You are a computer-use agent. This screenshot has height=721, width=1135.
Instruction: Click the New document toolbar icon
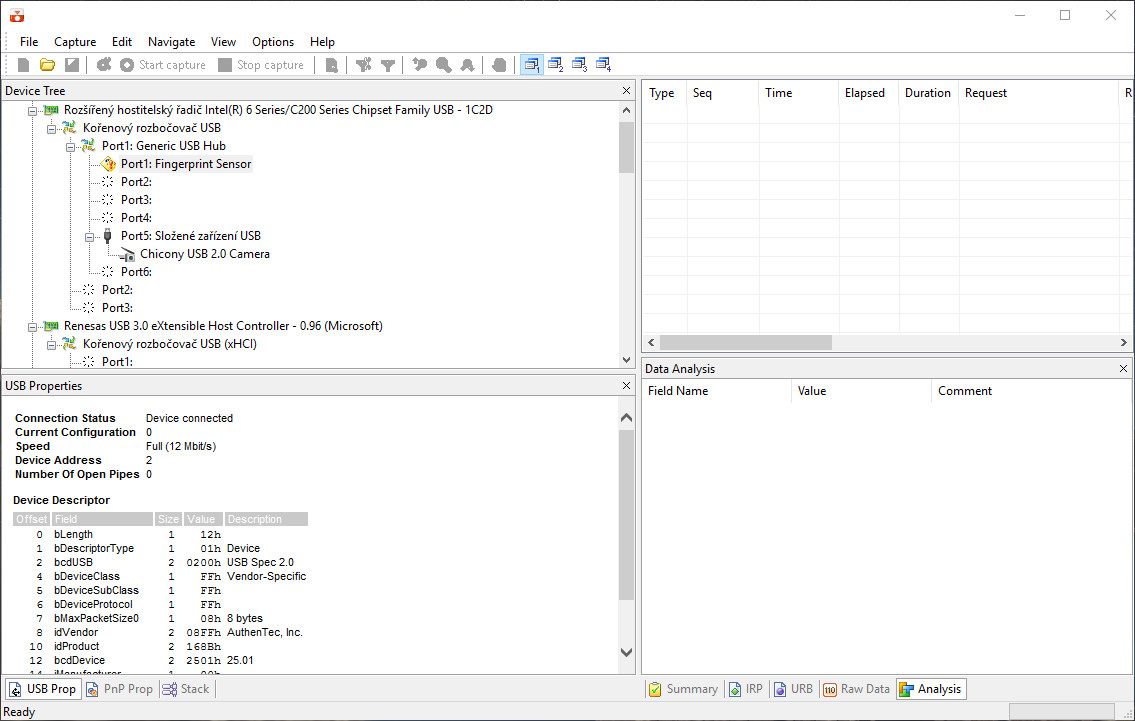(23, 65)
